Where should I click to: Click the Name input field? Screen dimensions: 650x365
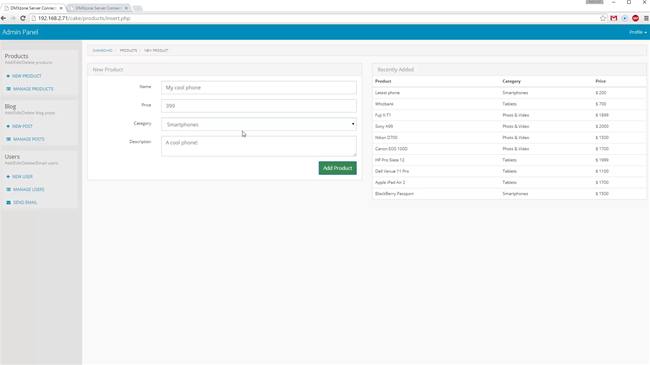(x=259, y=88)
